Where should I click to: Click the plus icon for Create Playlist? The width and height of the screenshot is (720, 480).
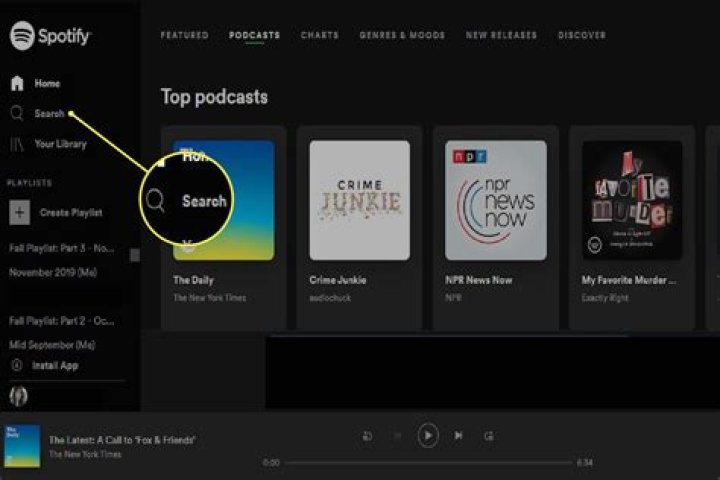point(19,212)
